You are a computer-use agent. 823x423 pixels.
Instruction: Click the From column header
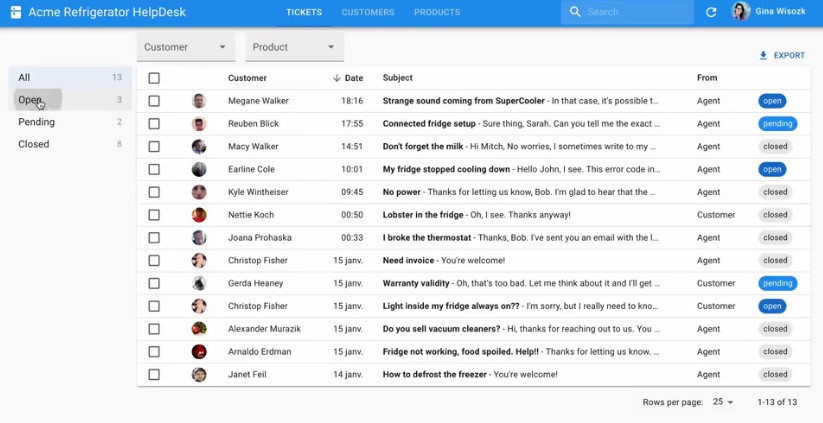coord(707,78)
